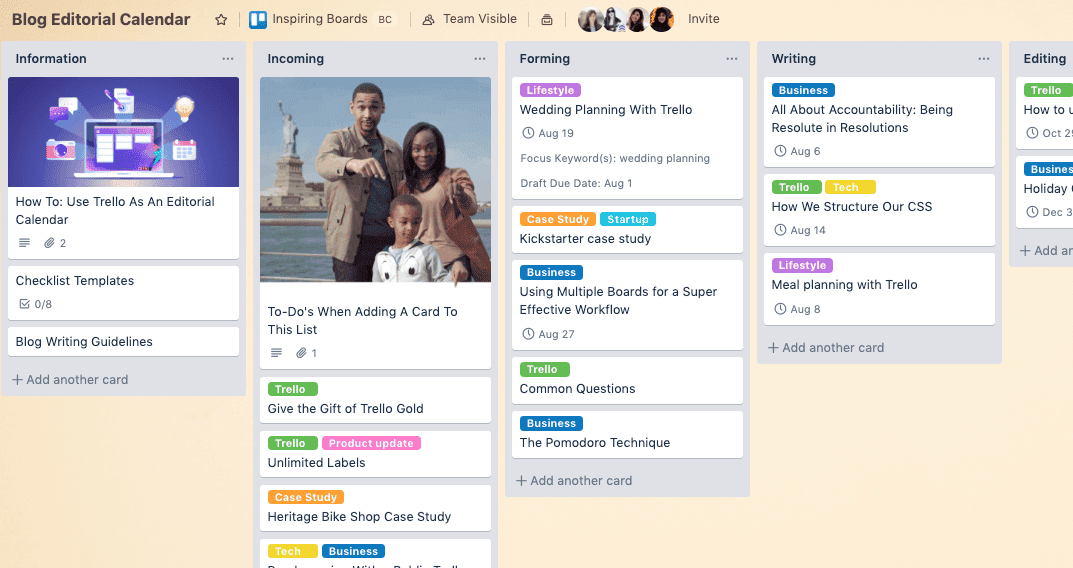Open Information list actions menu

[x=228, y=59]
